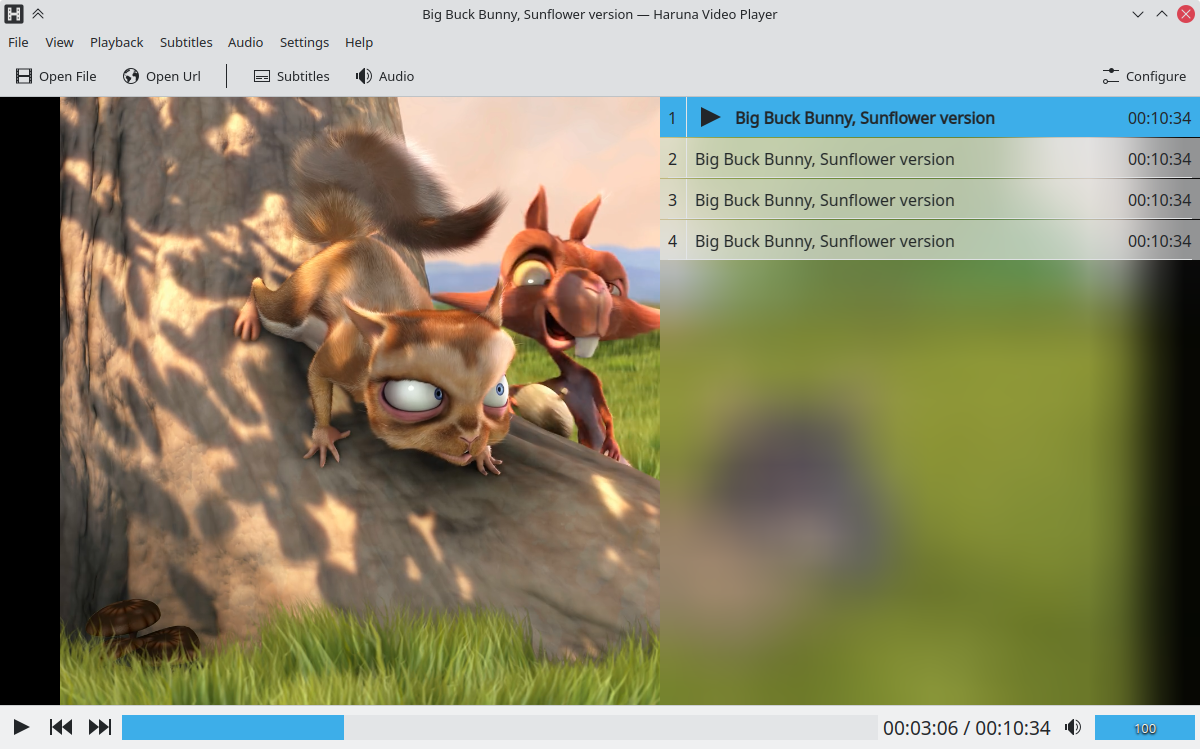
Task: Select playlist item 1 Big Buck Bunny
Action: click(930, 118)
